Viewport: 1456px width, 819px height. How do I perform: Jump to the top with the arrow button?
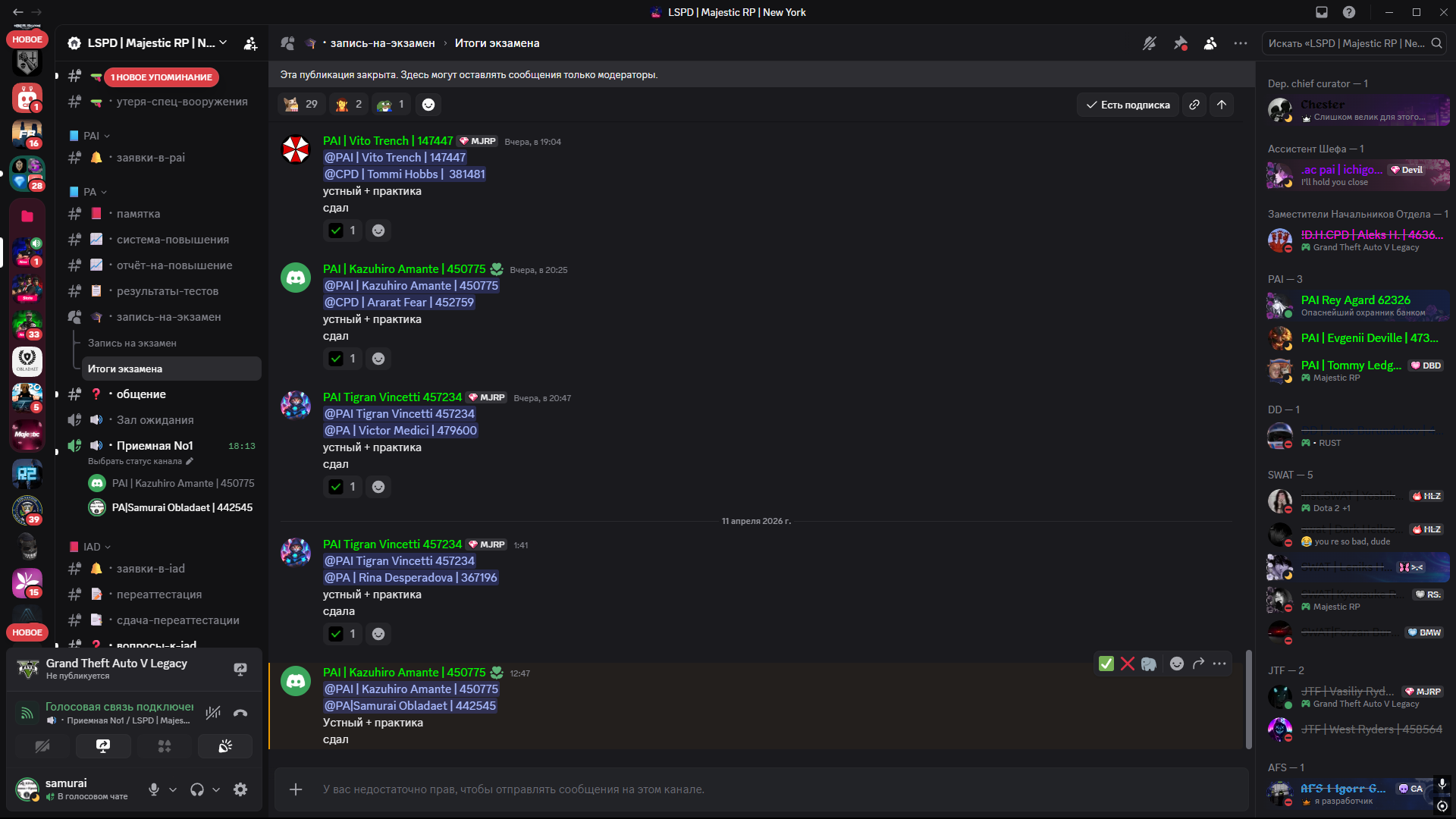[x=1222, y=105]
